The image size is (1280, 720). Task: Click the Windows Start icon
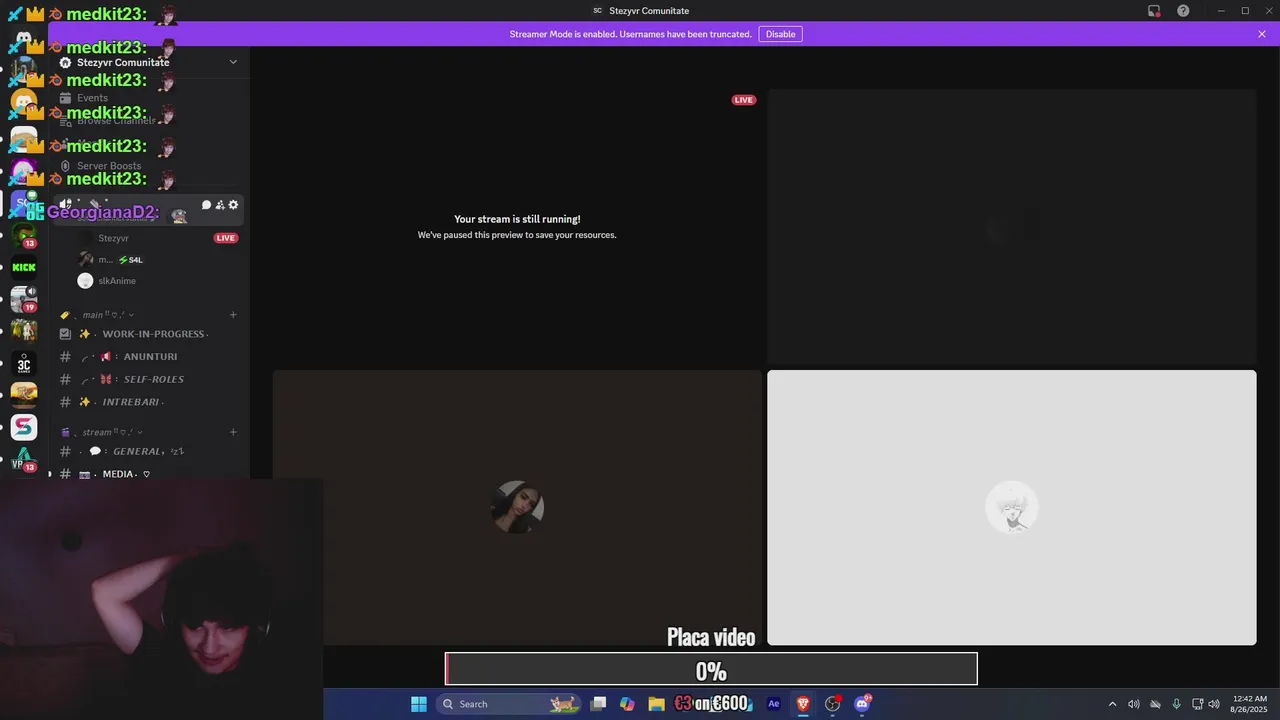pyautogui.click(x=419, y=704)
